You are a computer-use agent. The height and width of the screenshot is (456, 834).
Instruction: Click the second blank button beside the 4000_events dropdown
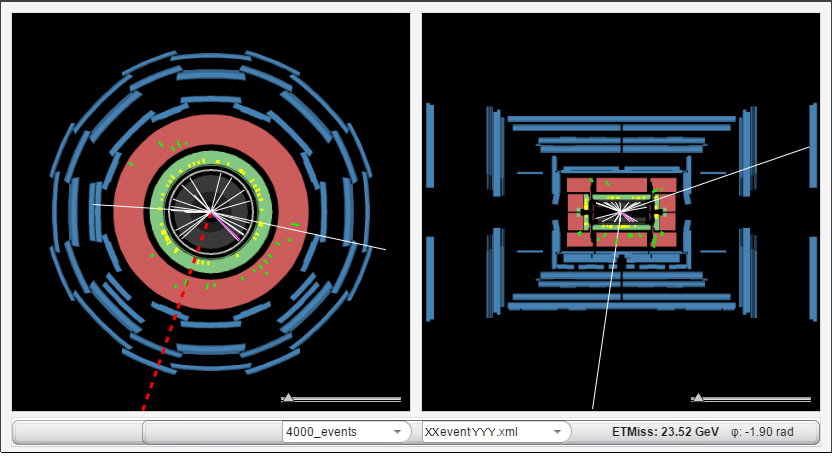pyautogui.click(x=213, y=432)
